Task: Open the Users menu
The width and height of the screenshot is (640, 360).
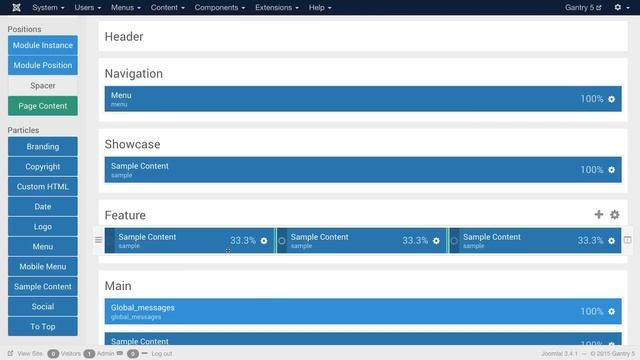Action: [87, 7]
